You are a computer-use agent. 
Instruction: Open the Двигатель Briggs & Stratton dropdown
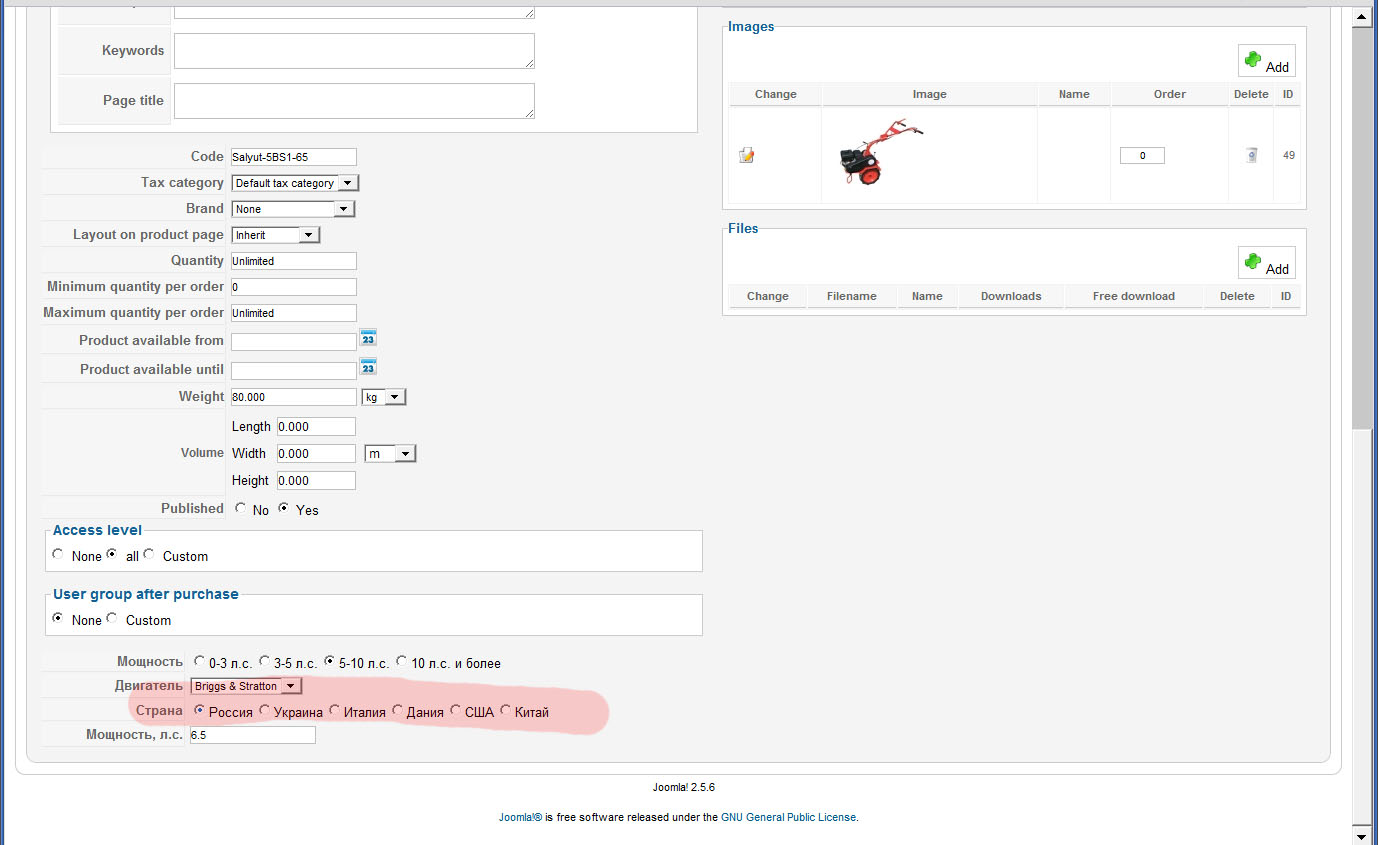[x=246, y=686]
